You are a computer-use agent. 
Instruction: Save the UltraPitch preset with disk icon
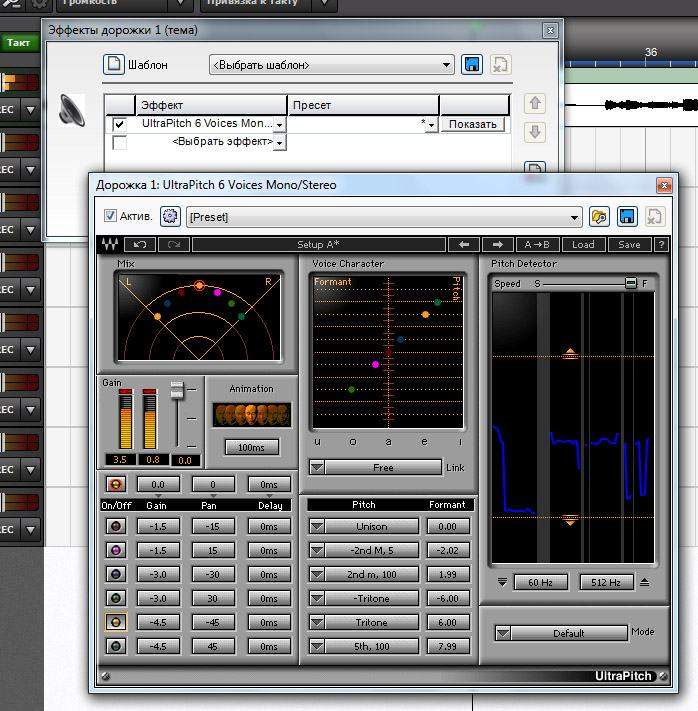tap(627, 217)
